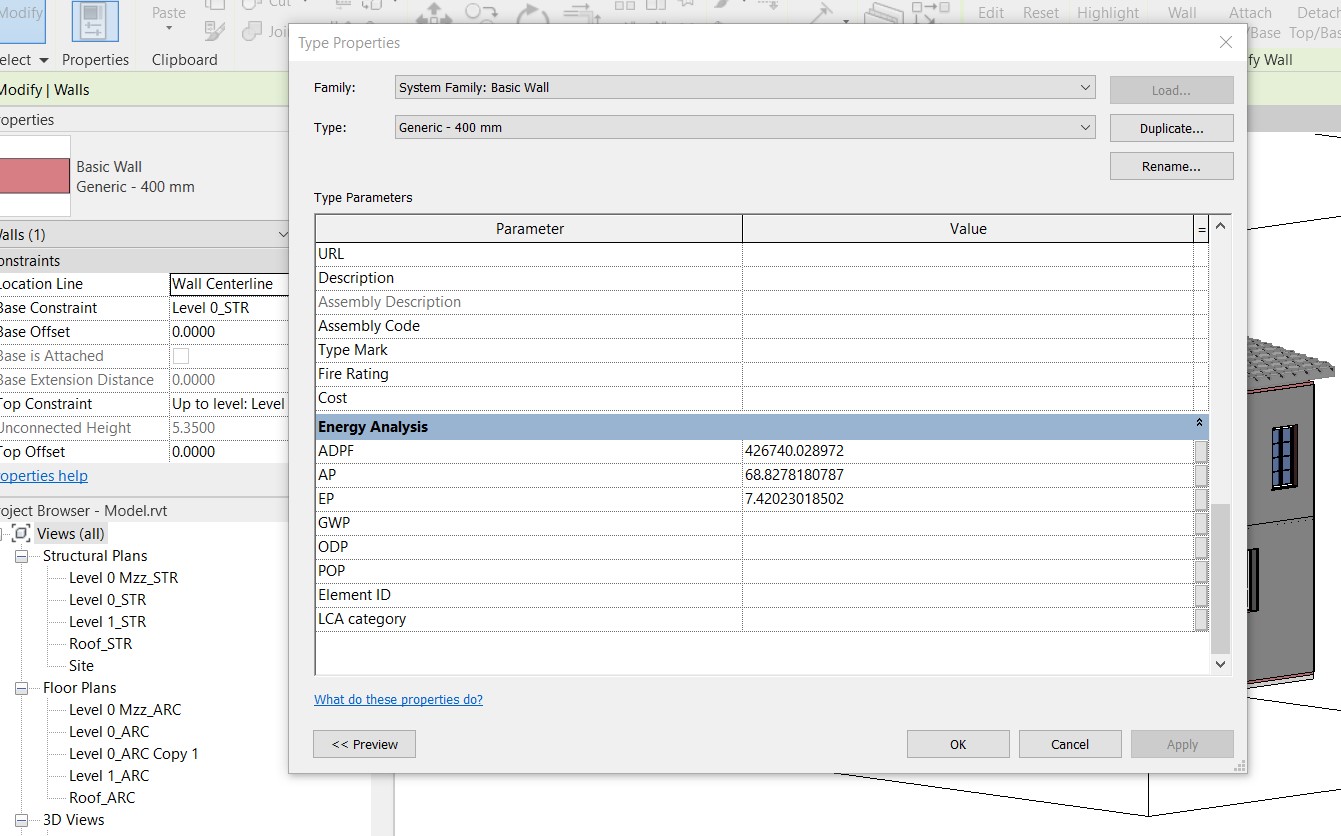The width and height of the screenshot is (1341, 836).
Task: Click the GWP row associate parameter button
Action: (1201, 523)
